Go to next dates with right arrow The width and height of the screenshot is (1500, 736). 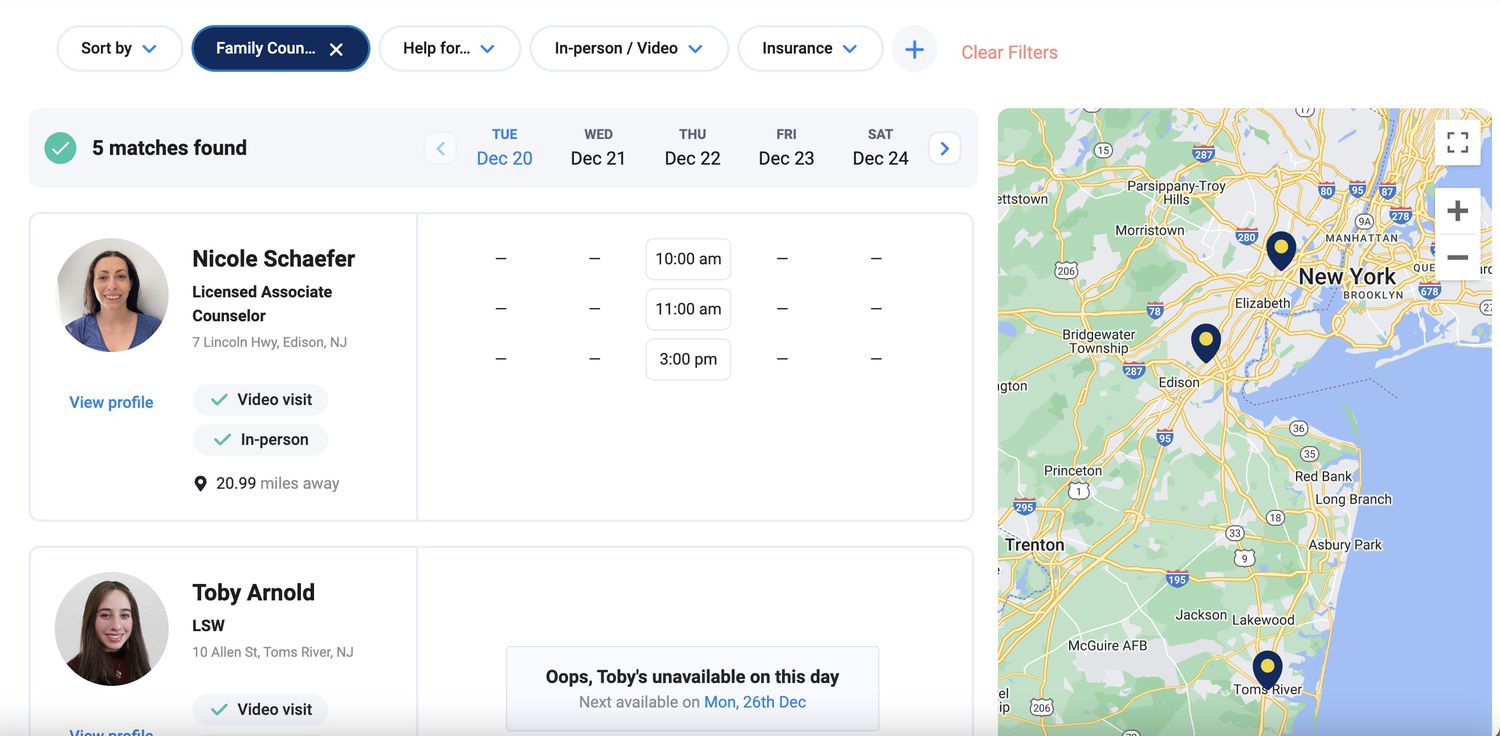pyautogui.click(x=944, y=148)
